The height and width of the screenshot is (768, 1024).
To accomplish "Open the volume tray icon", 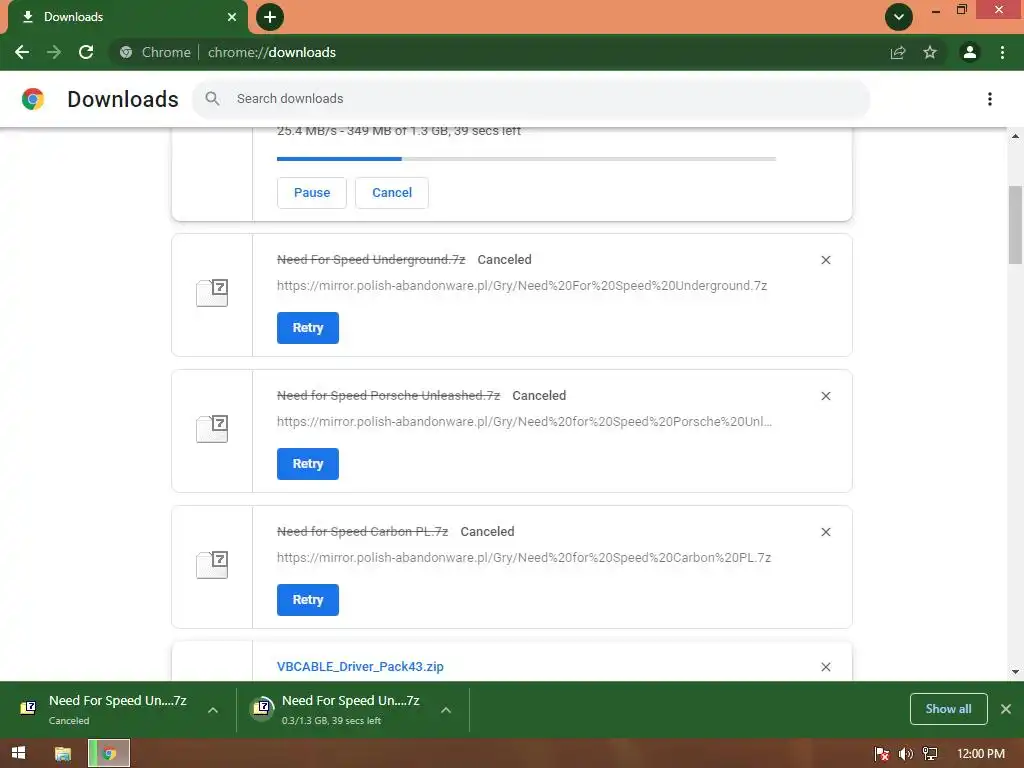I will (905, 754).
